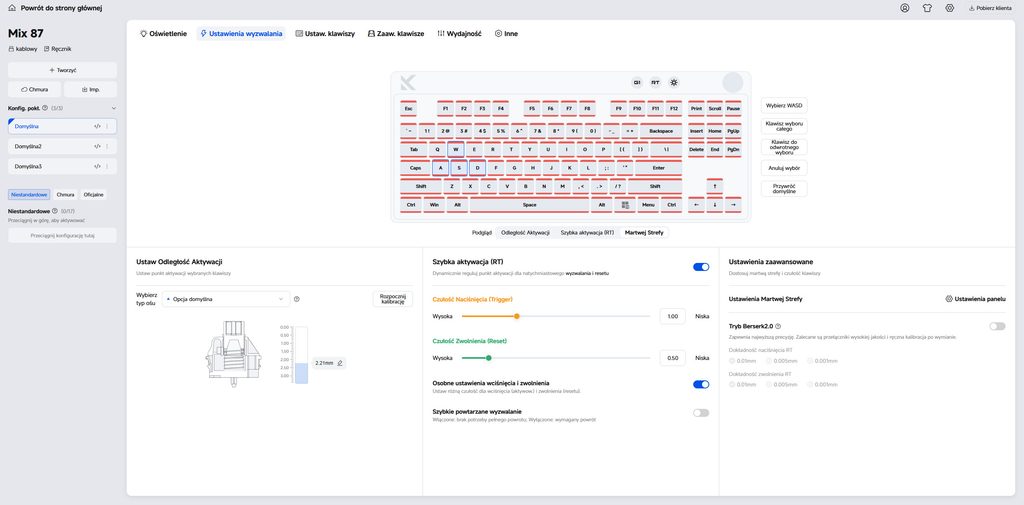The image size is (1024, 505).
Task: Toggle Osobne ustawienia wciśnięcia i zwolnienia
Action: [x=701, y=385]
